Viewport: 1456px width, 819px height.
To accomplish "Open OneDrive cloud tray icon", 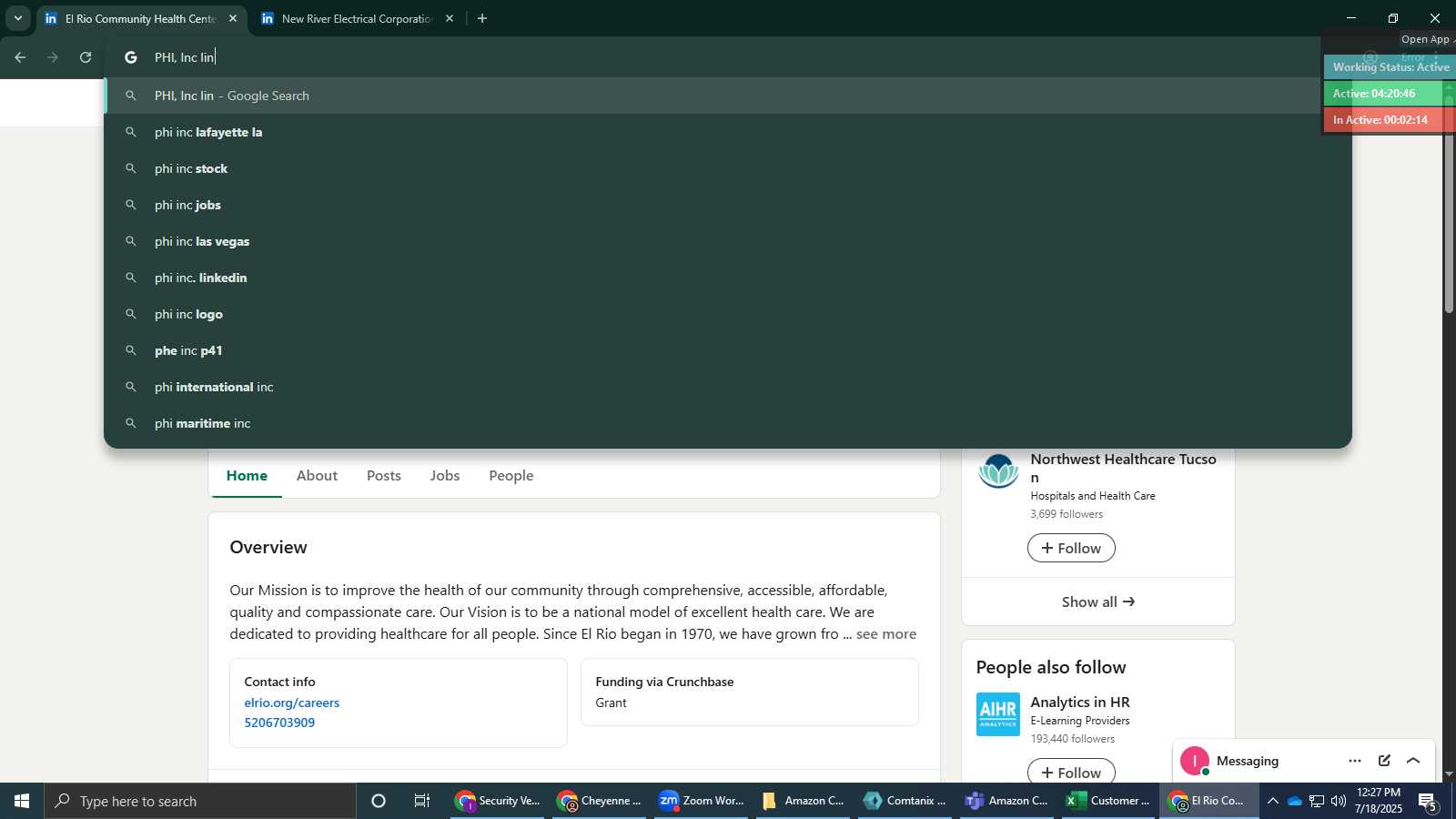I will tap(1294, 801).
